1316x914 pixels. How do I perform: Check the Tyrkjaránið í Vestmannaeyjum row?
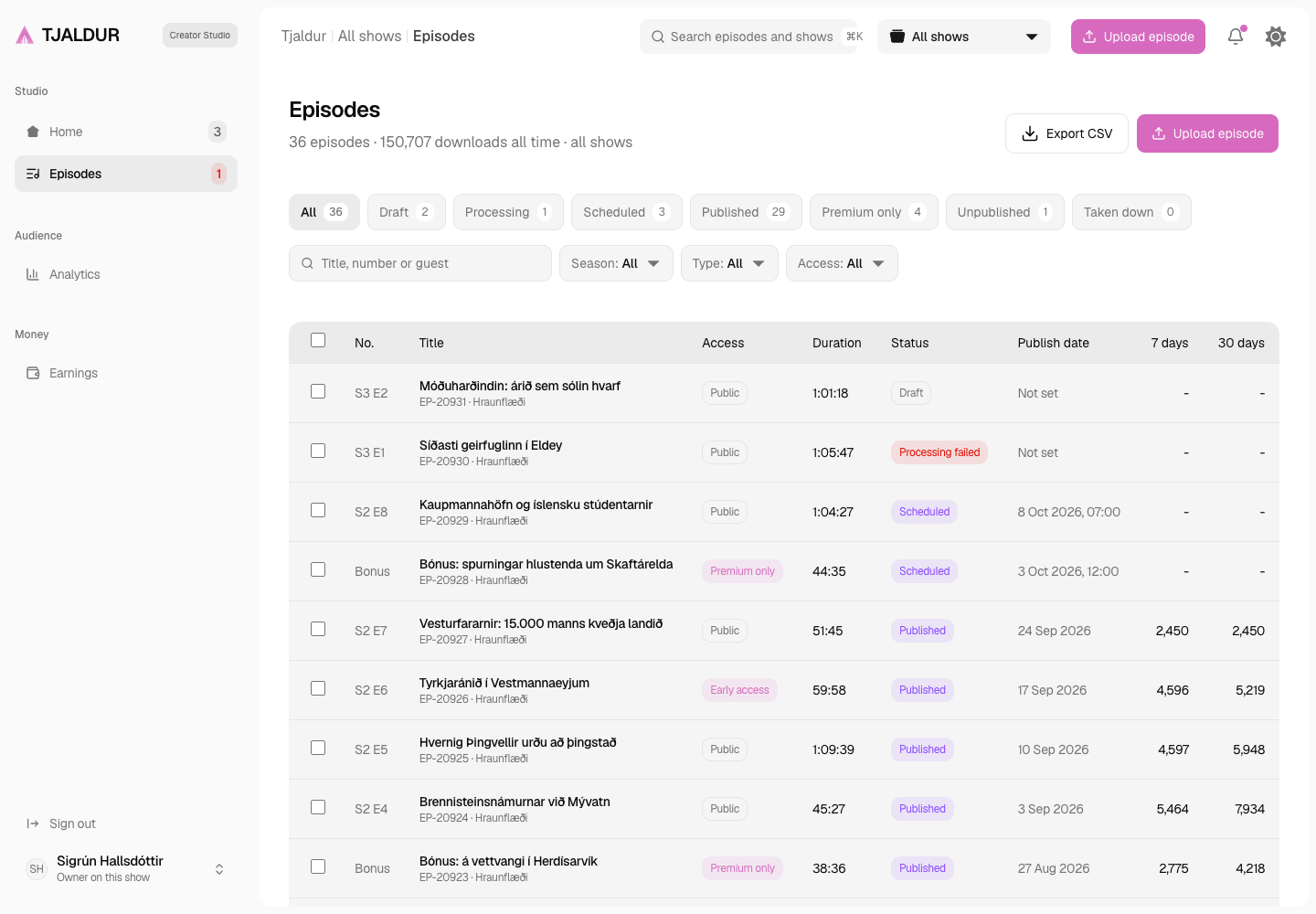tap(318, 688)
